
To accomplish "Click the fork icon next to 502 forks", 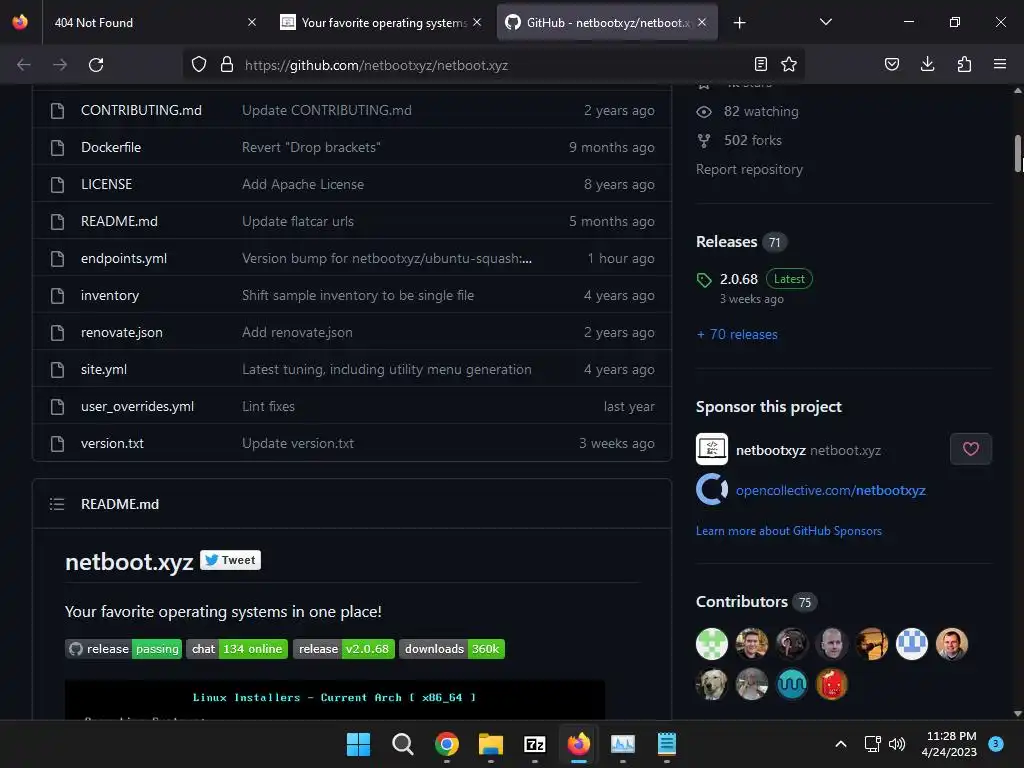I will 703,140.
